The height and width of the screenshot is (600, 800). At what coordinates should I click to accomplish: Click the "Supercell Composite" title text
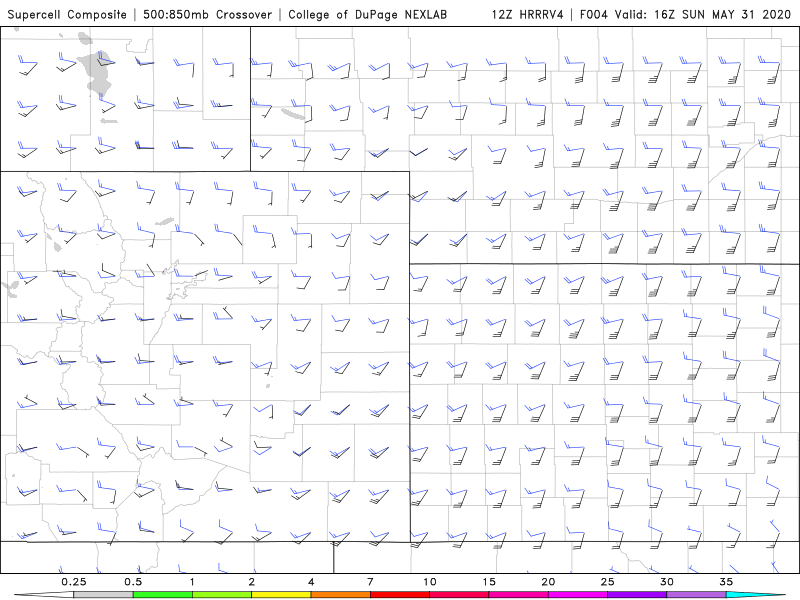coord(67,14)
